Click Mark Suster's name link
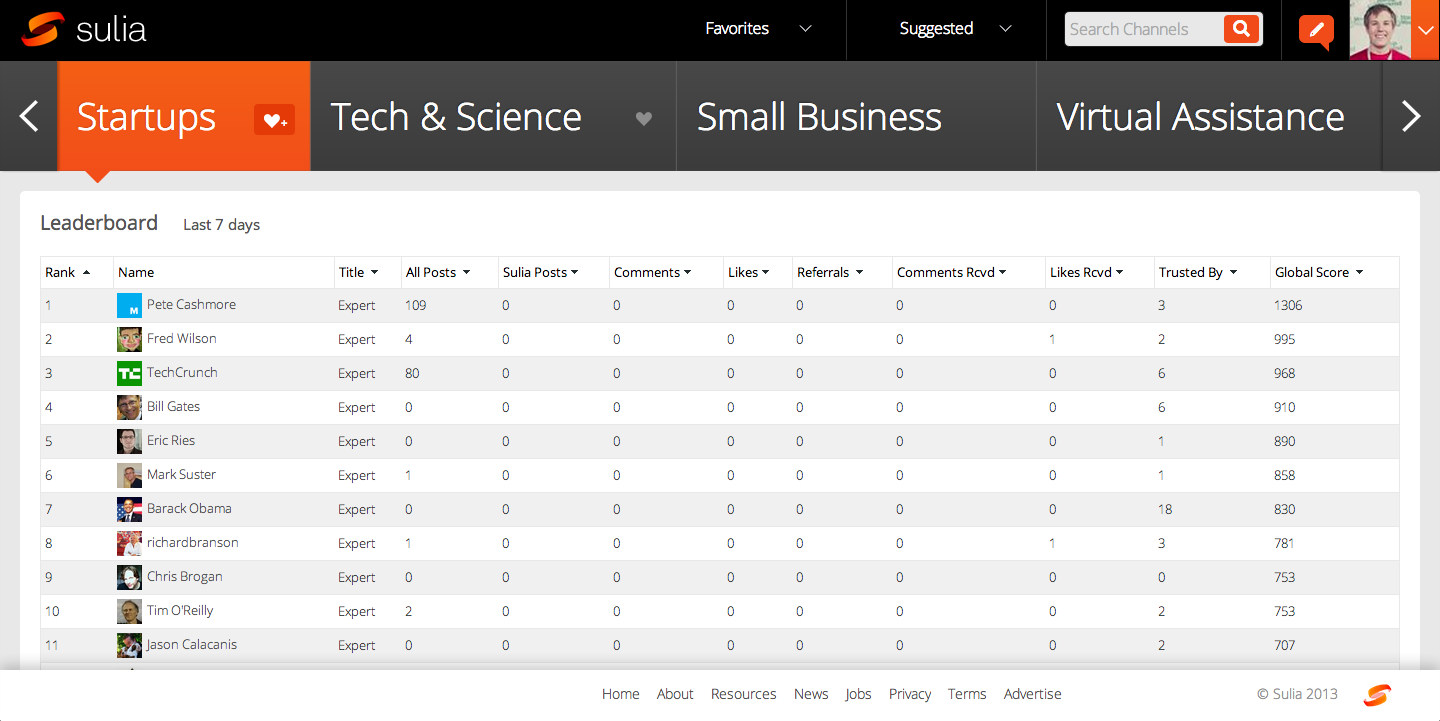The image size is (1440, 721). point(181,474)
